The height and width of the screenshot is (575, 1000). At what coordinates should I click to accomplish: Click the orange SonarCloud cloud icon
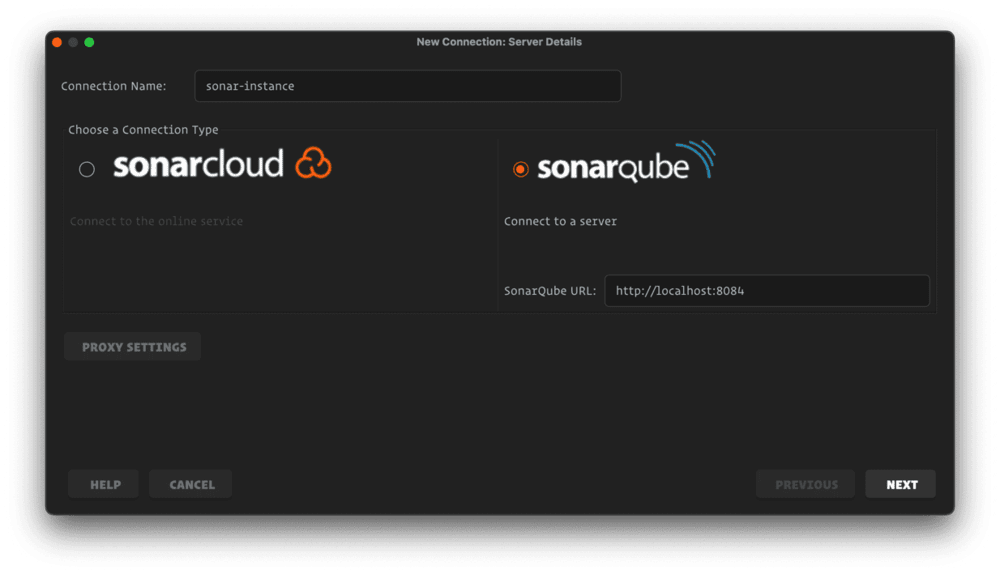click(x=313, y=163)
